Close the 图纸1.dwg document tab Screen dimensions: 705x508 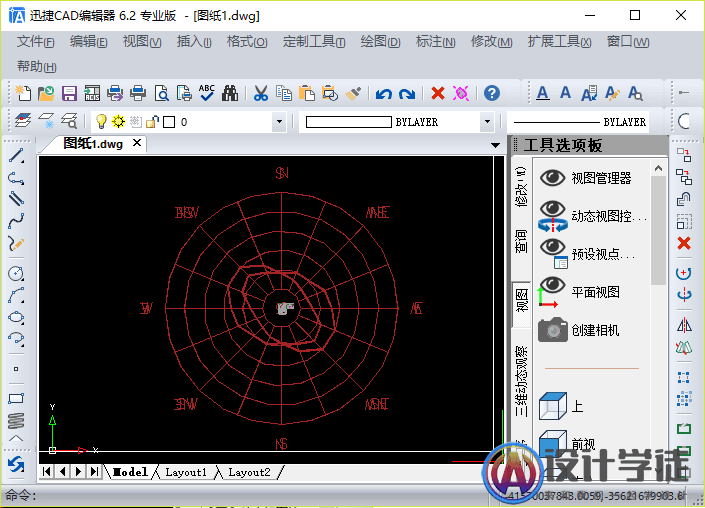pos(137,143)
